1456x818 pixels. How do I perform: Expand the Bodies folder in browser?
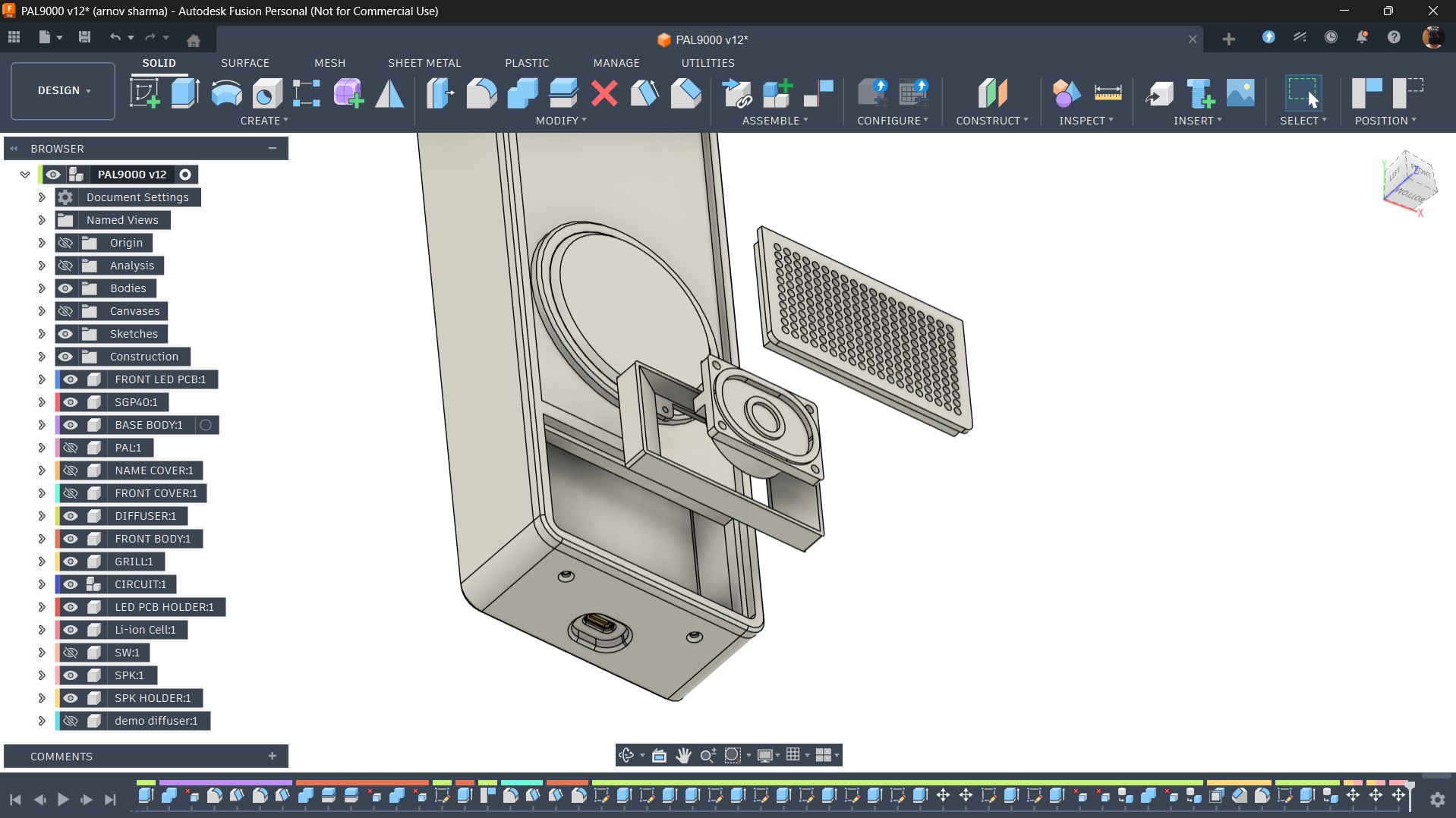point(42,288)
